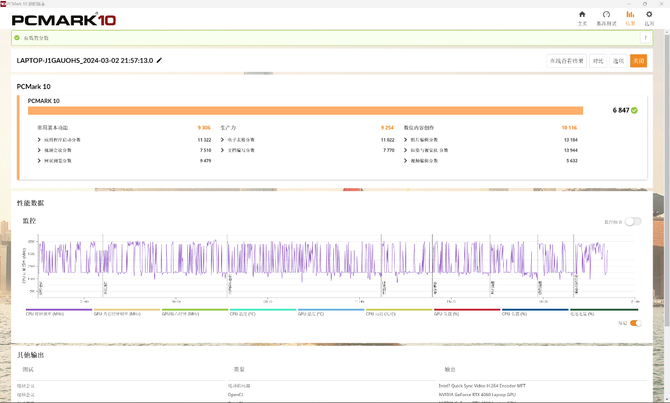Click the NVIDIA GeForce RTX 4060 Laptop GPU cell
This screenshot has width=670, height=403.
click(477, 394)
